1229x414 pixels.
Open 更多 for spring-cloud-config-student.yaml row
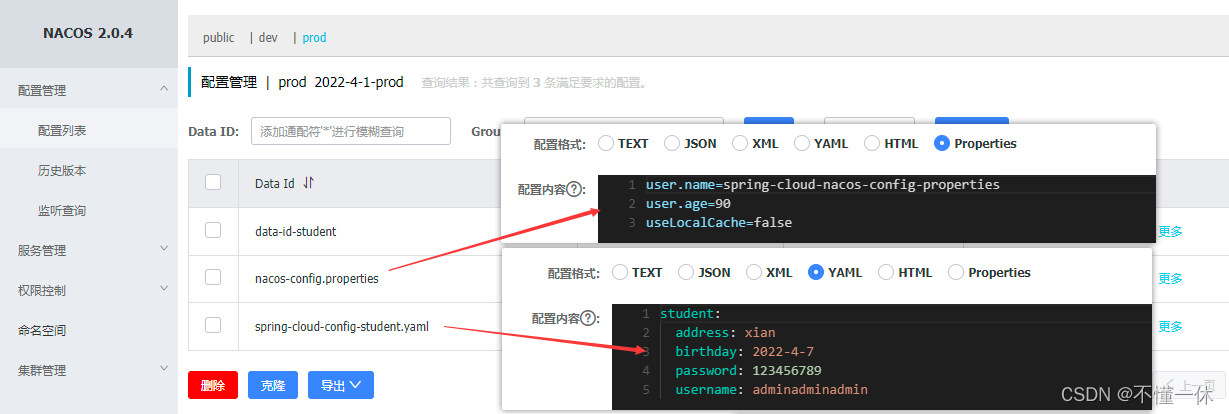coord(1170,326)
